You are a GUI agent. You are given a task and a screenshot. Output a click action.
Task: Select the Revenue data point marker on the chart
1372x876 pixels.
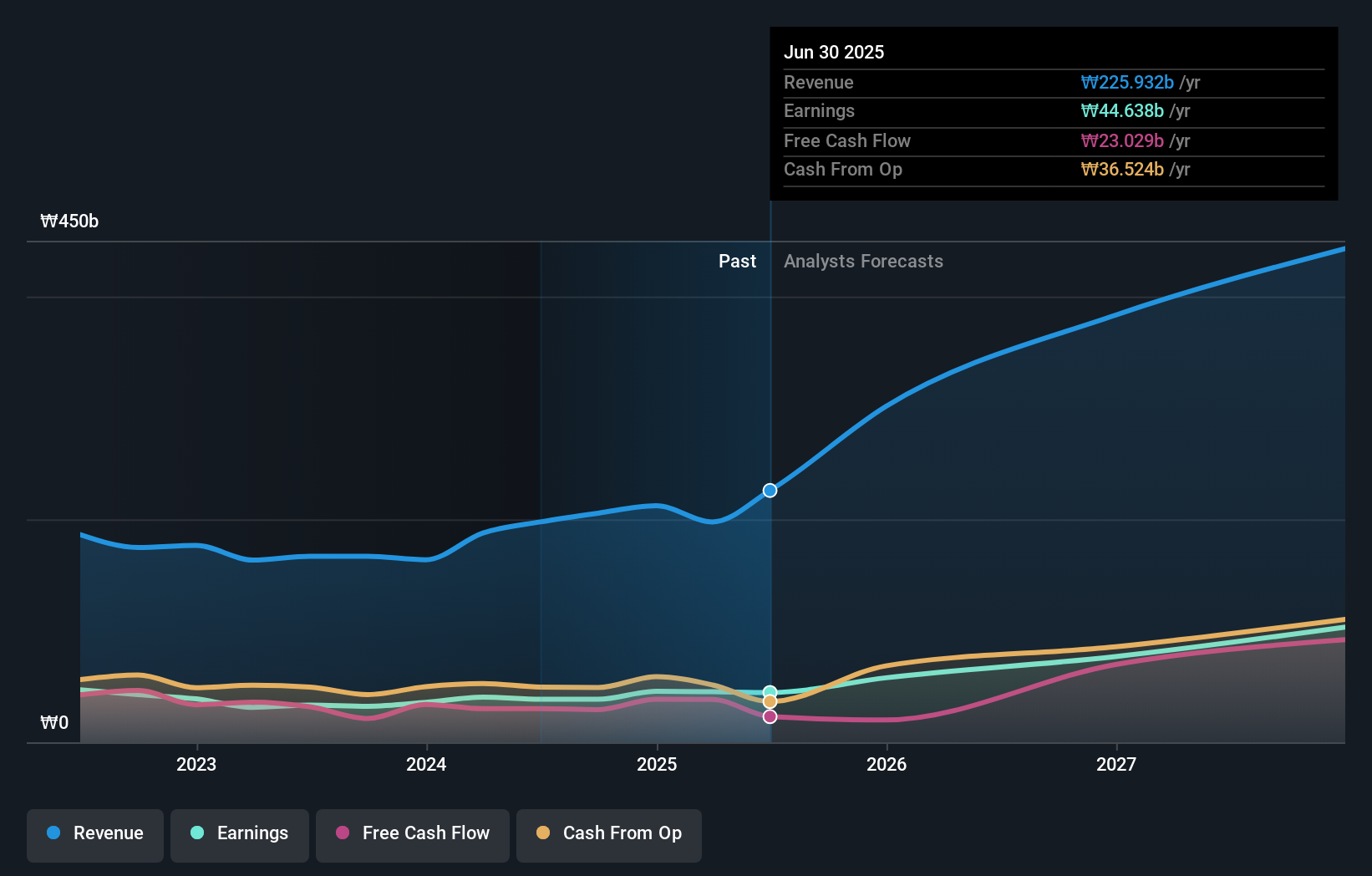tap(770, 490)
